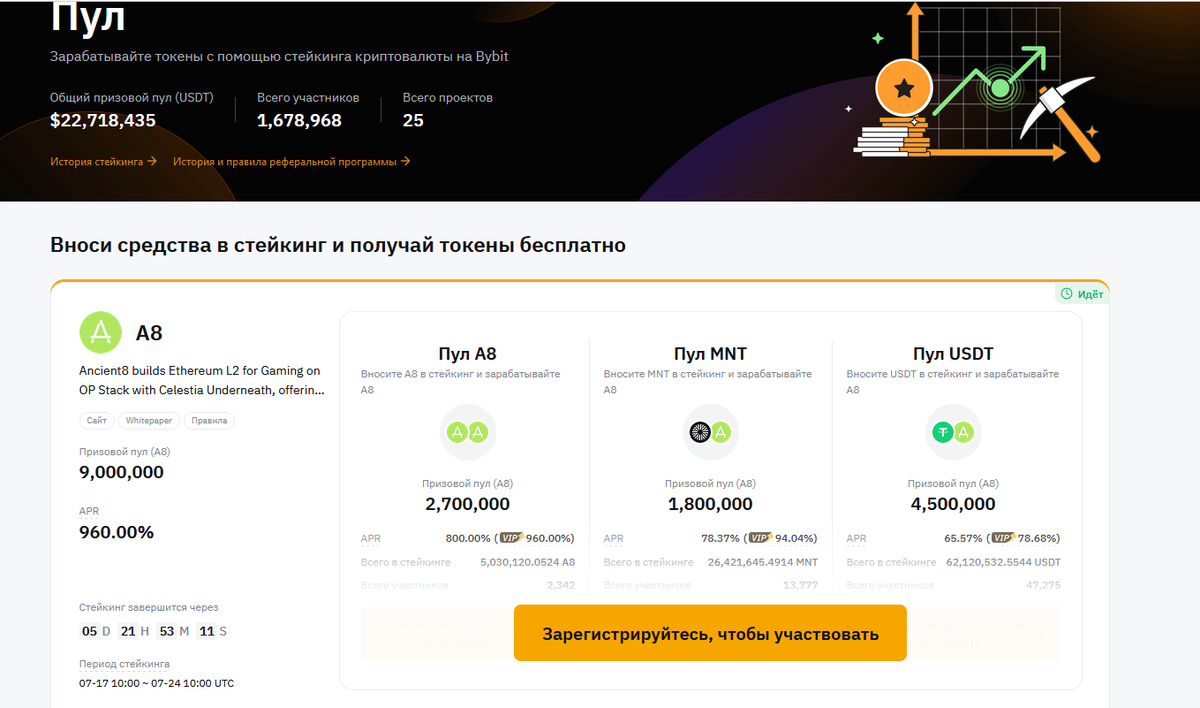The width and height of the screenshot is (1200, 708).
Task: Click the Всего проектов value 25
Action: click(x=413, y=121)
